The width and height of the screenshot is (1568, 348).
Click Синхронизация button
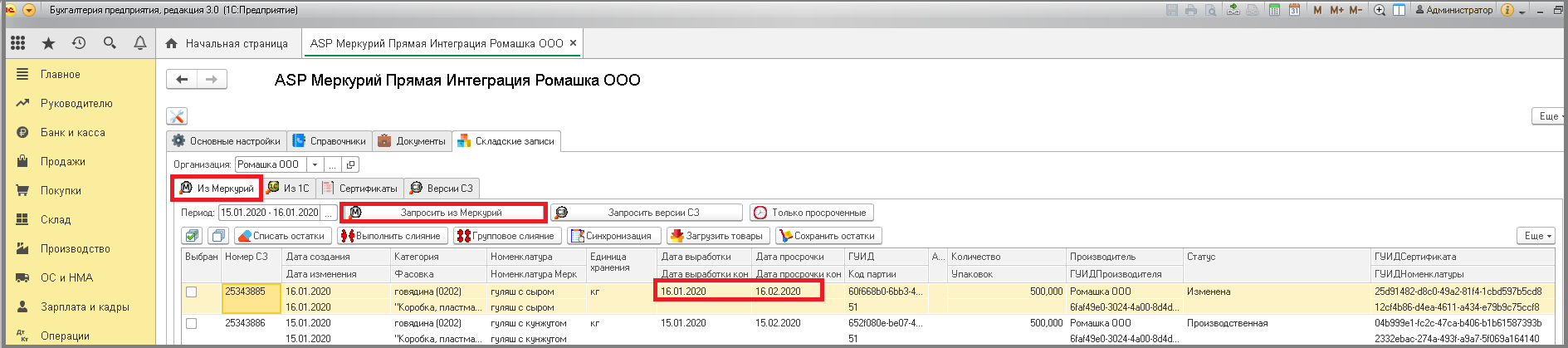click(x=614, y=236)
